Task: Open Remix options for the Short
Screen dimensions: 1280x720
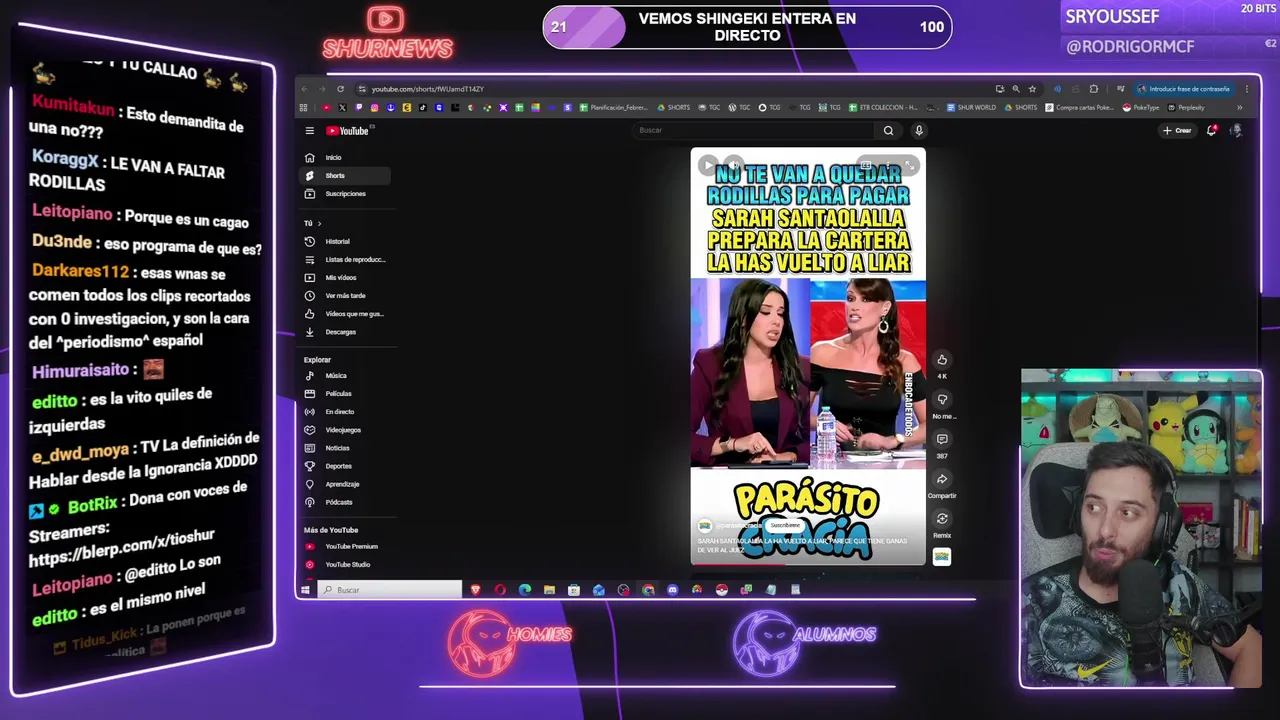Action: point(942,518)
